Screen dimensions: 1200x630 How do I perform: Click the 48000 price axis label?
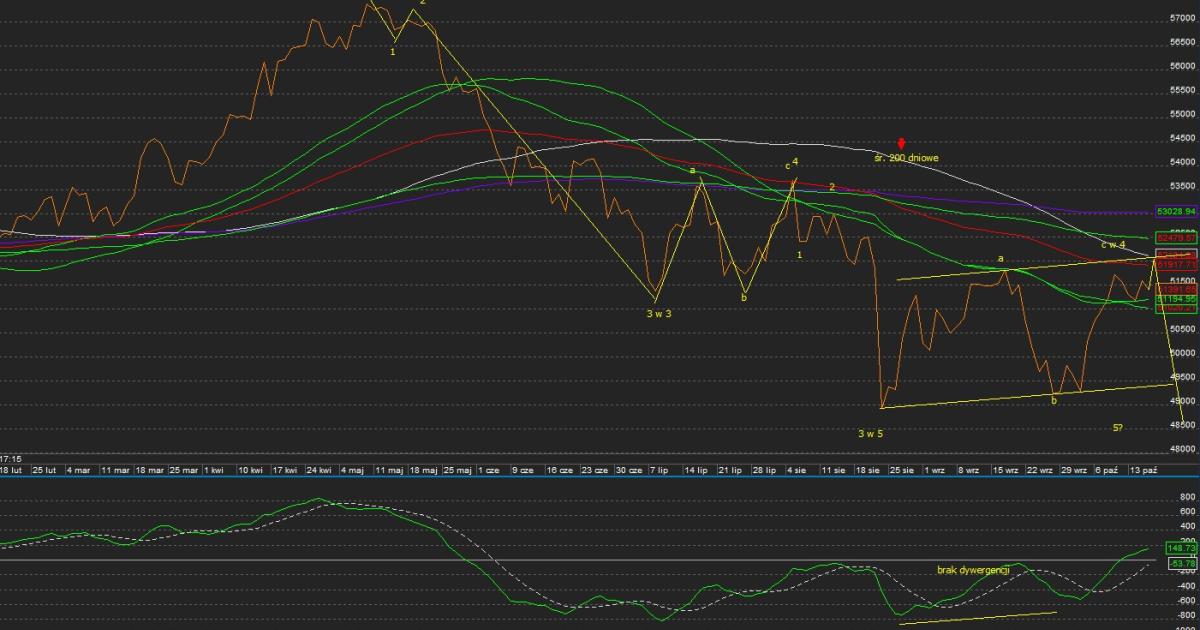[1182, 449]
